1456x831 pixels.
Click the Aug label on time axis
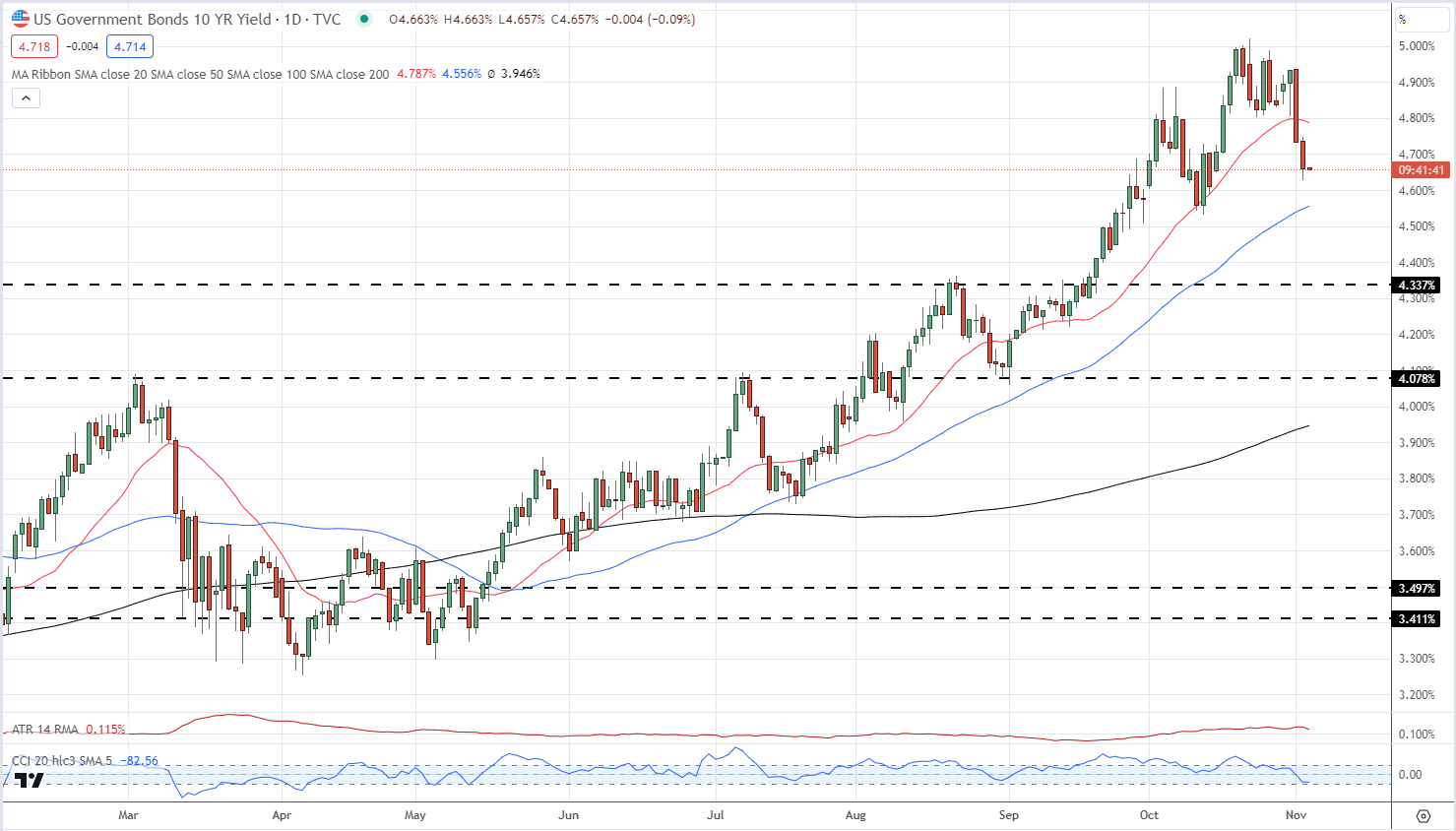pyautogui.click(x=855, y=815)
